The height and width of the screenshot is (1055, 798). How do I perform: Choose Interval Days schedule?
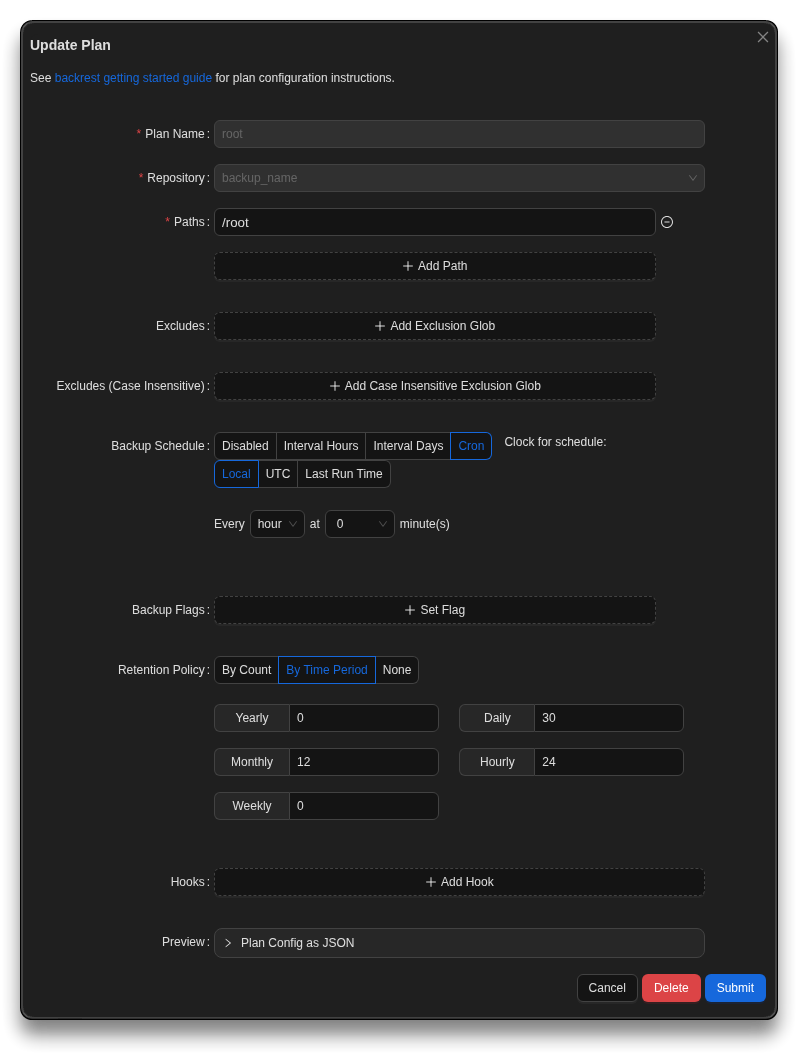[408, 445]
